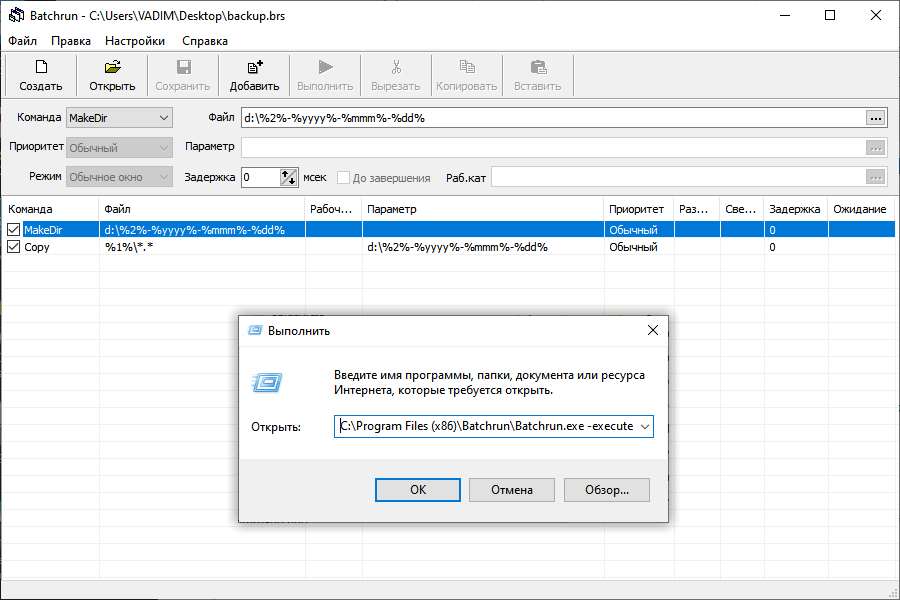900x600 pixels.
Task: Click the delay value 0 in Copy row
Action: coord(773,247)
